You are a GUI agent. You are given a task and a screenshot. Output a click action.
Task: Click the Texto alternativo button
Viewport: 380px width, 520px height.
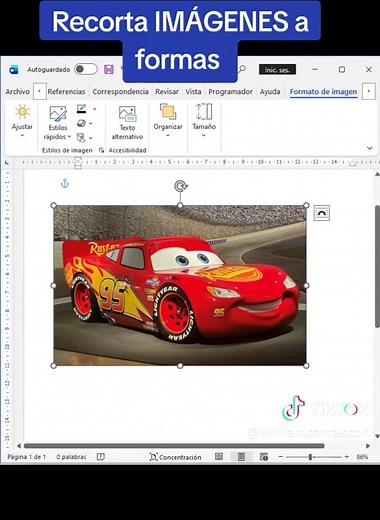[127, 123]
